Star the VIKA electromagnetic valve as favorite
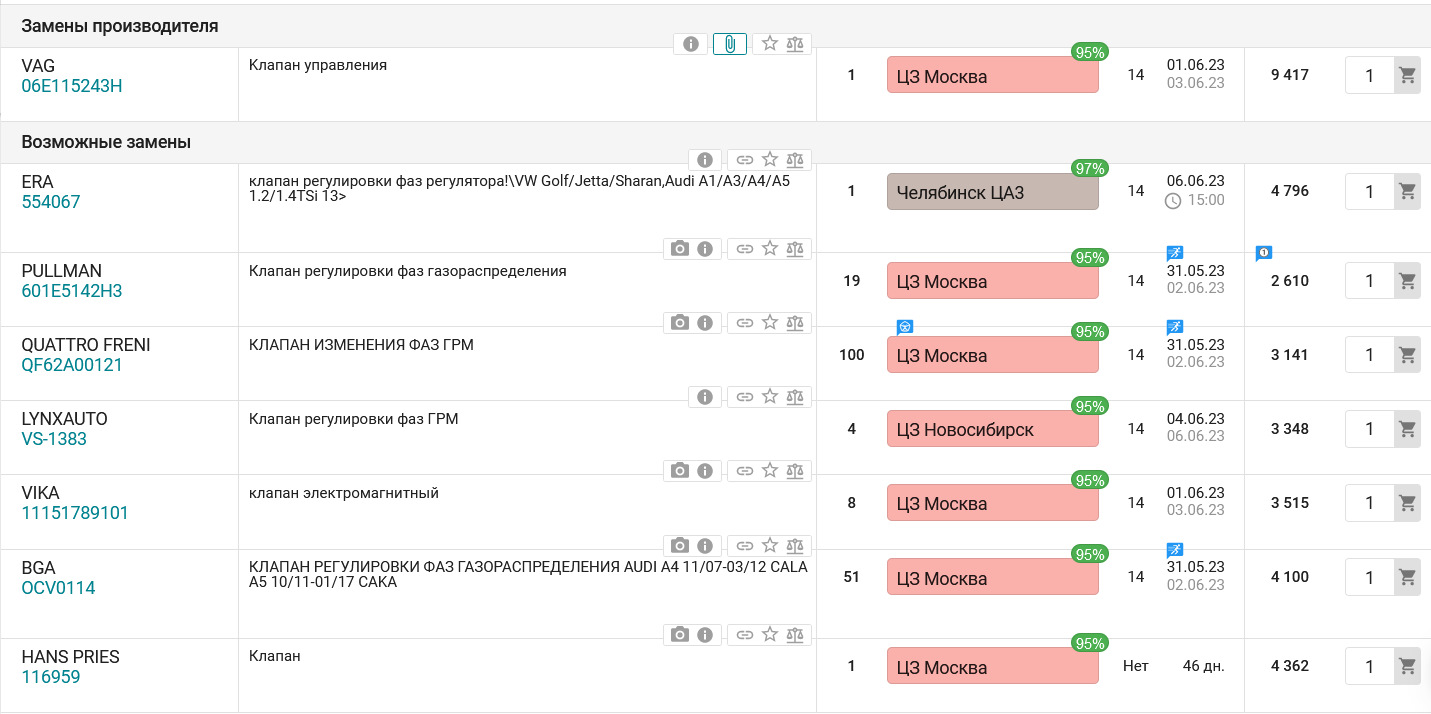This screenshot has width=1431, height=714. [x=770, y=470]
